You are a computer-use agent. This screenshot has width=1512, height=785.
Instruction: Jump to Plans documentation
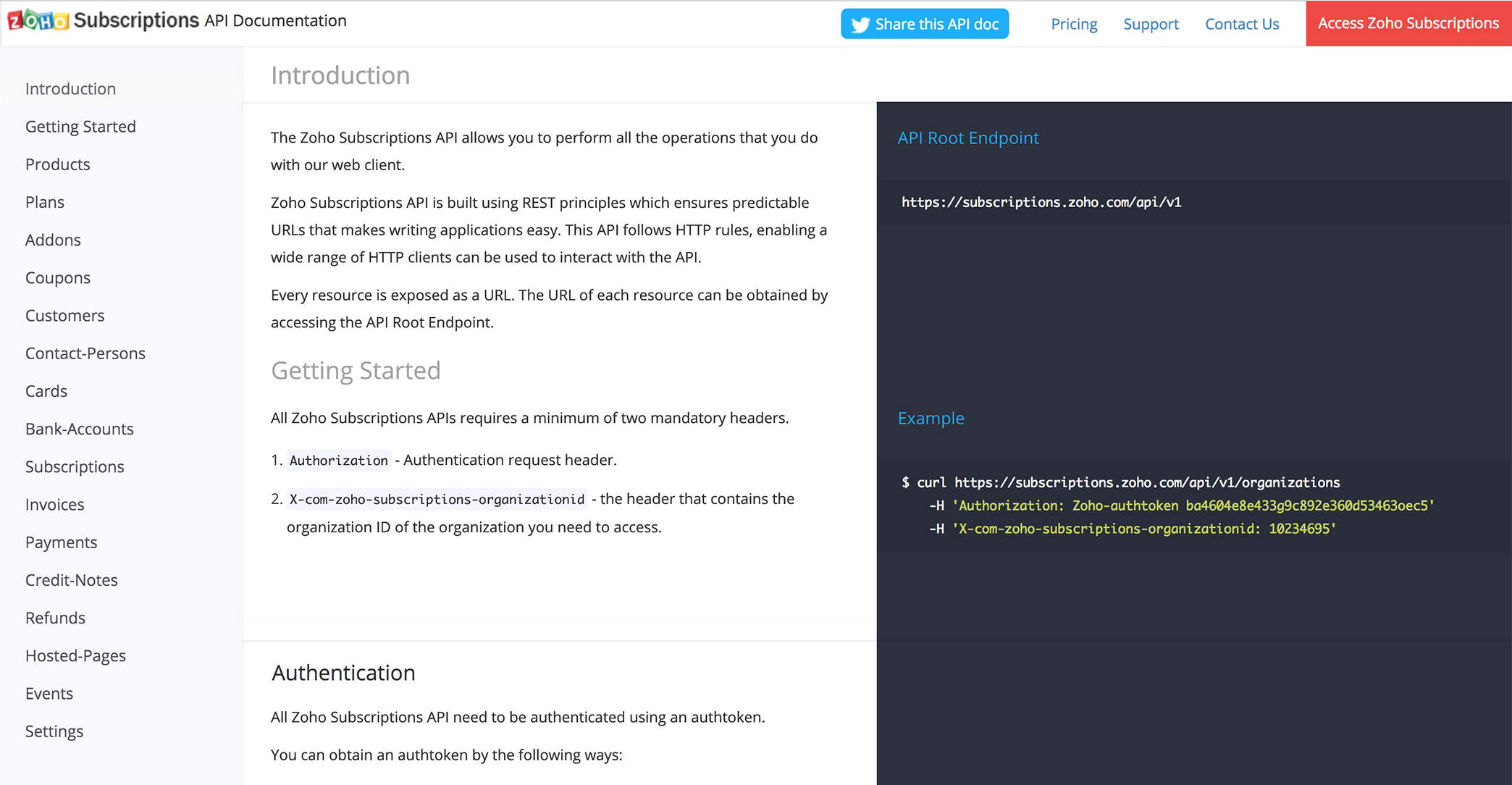45,202
